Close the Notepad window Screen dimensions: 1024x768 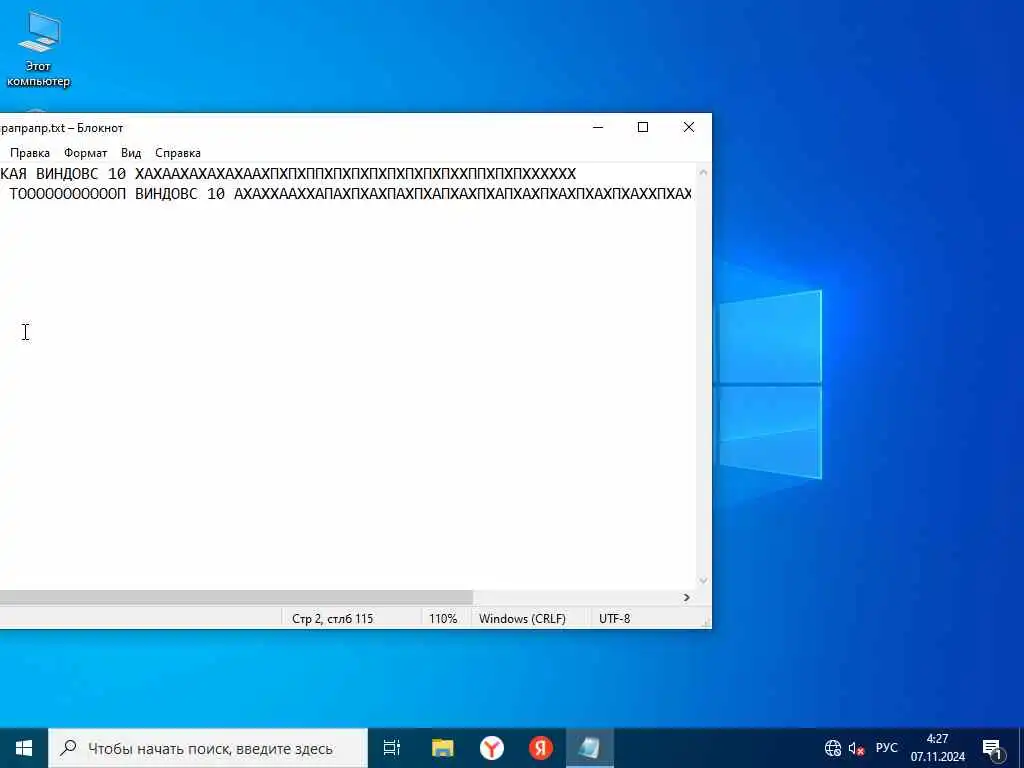689,127
